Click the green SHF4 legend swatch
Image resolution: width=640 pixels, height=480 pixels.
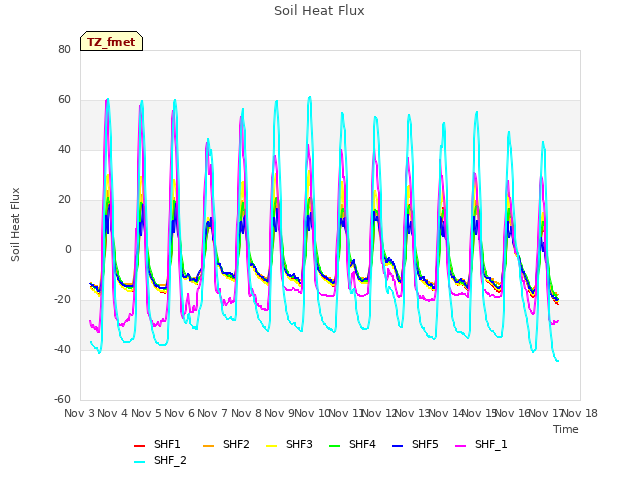(334, 446)
